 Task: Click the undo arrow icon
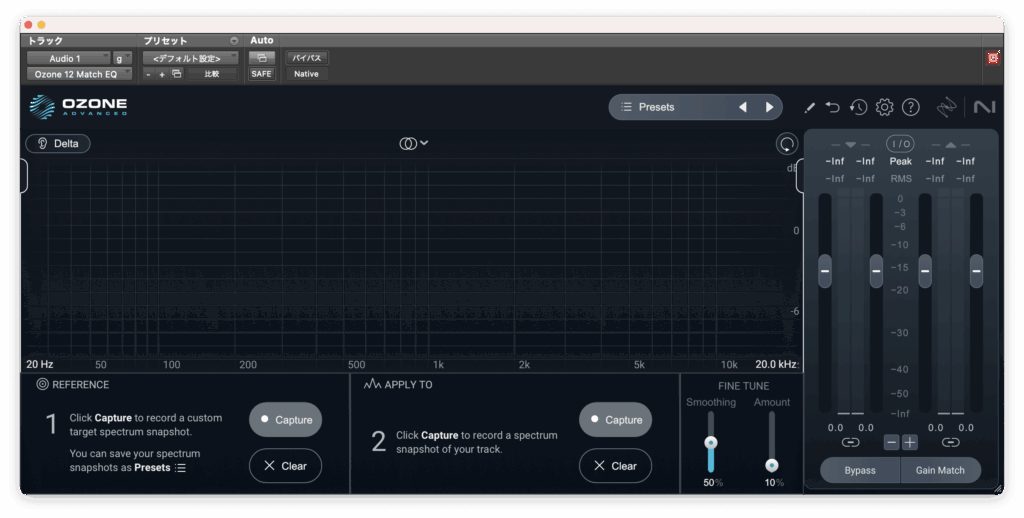tap(833, 107)
